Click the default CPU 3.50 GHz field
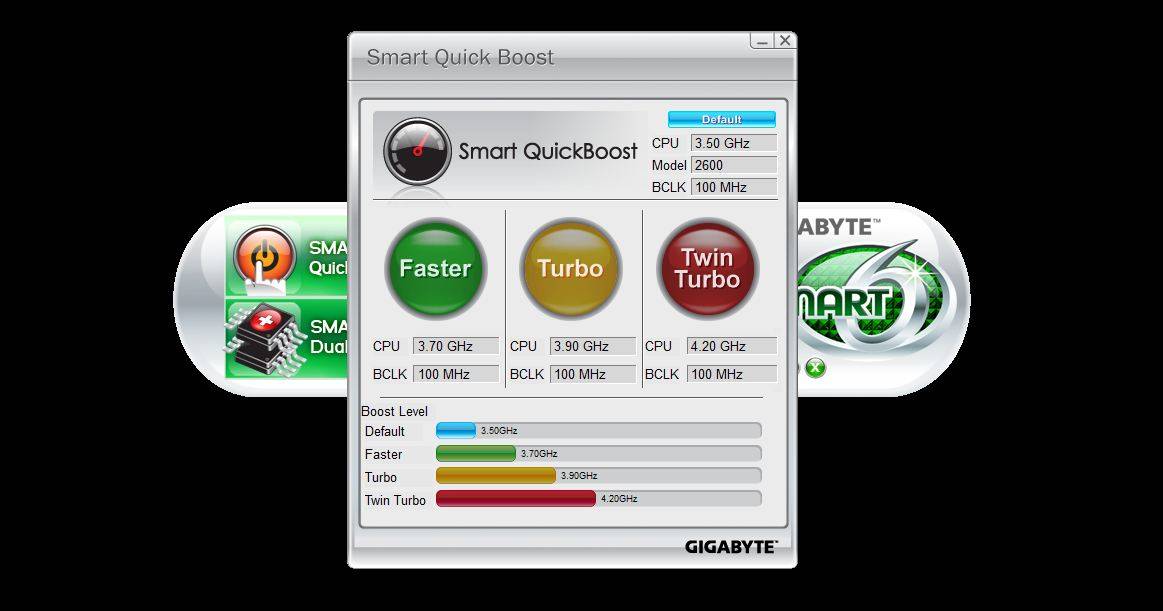The width and height of the screenshot is (1163, 611). pyautogui.click(x=733, y=144)
